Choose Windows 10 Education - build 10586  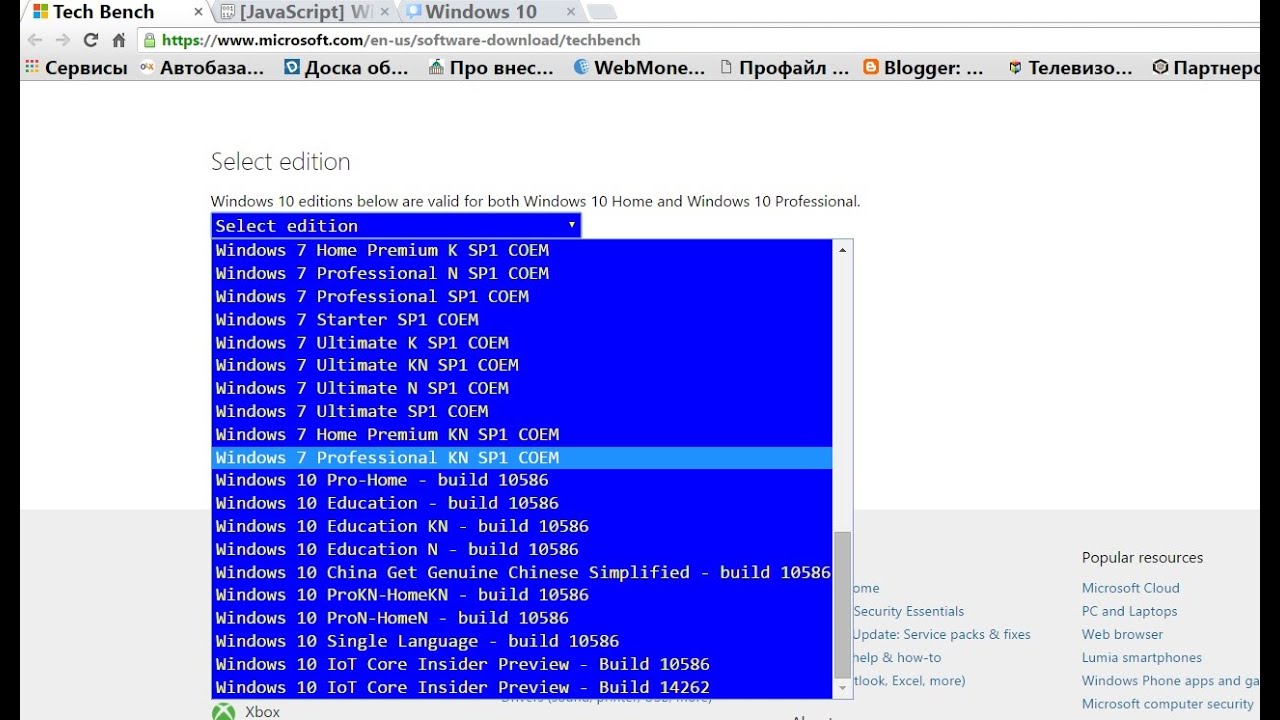522,503
